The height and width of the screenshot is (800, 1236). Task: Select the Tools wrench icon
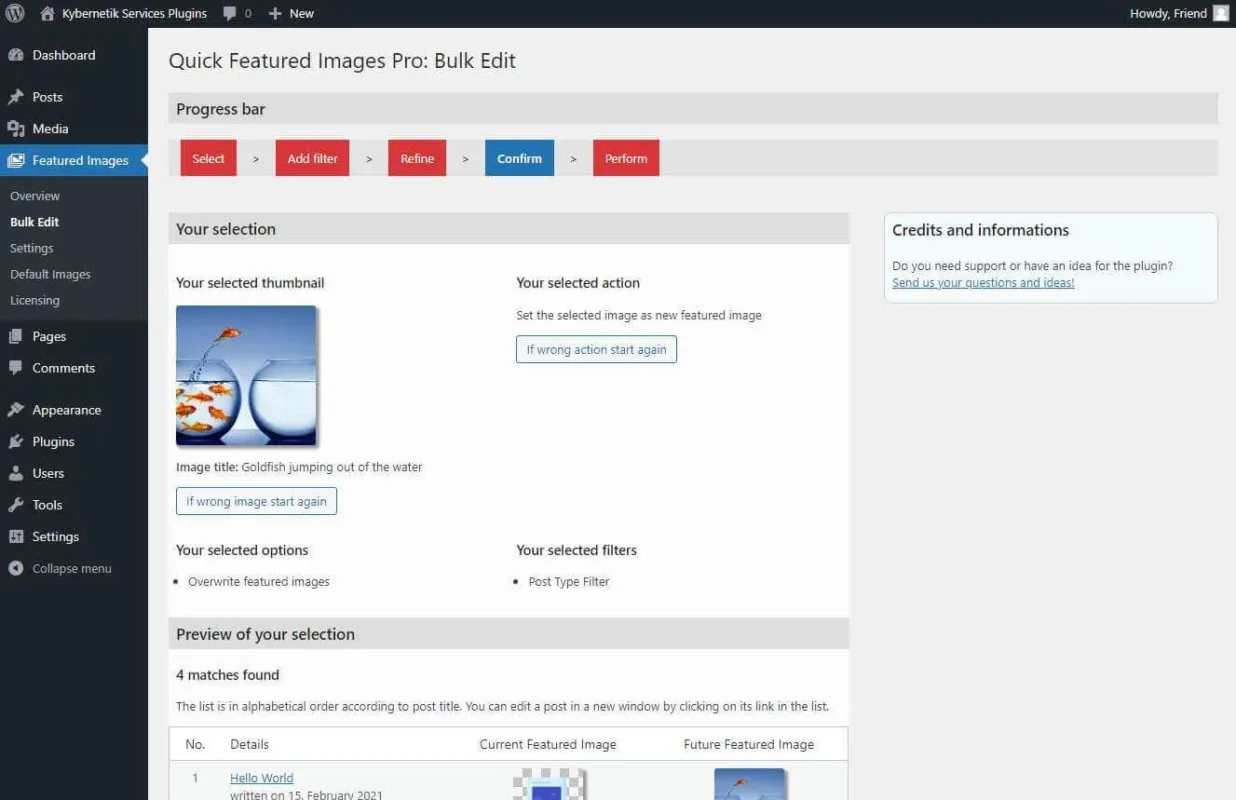point(16,504)
